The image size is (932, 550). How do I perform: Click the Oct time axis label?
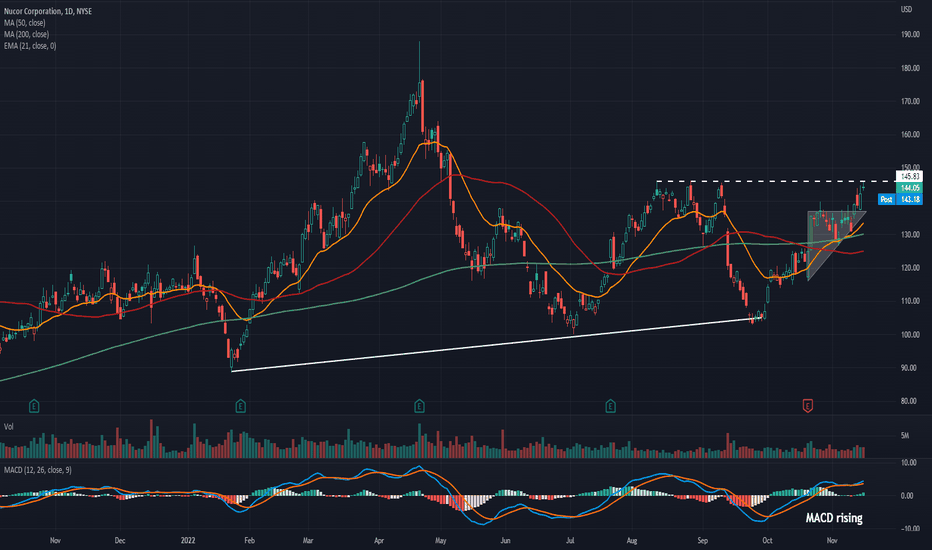point(767,540)
